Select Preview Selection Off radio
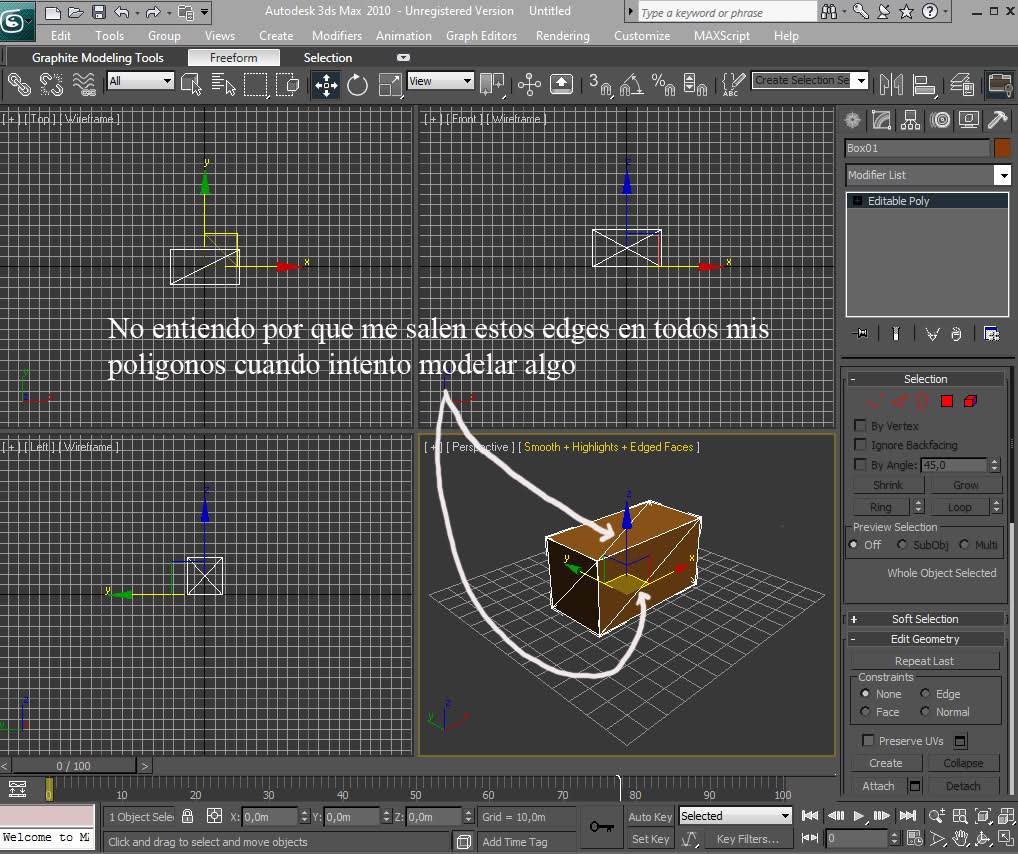 coord(853,544)
